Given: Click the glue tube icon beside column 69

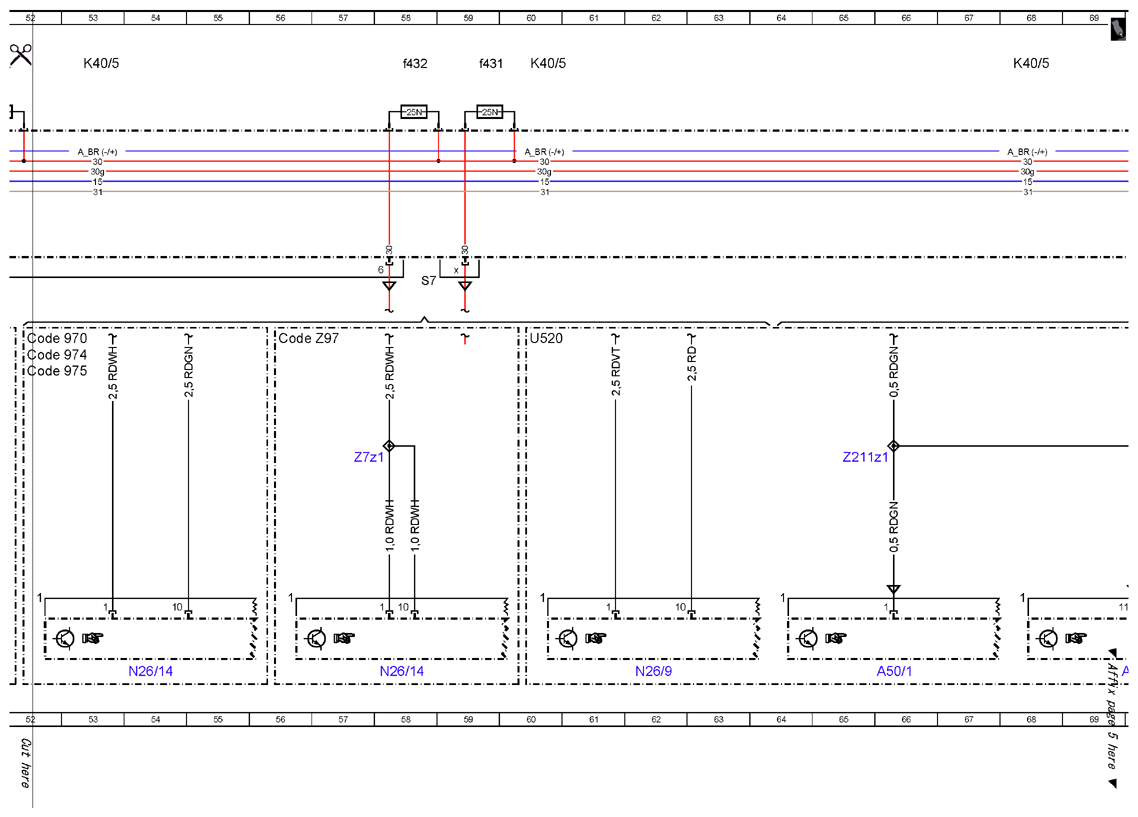Looking at the screenshot, I should pos(1118,30).
